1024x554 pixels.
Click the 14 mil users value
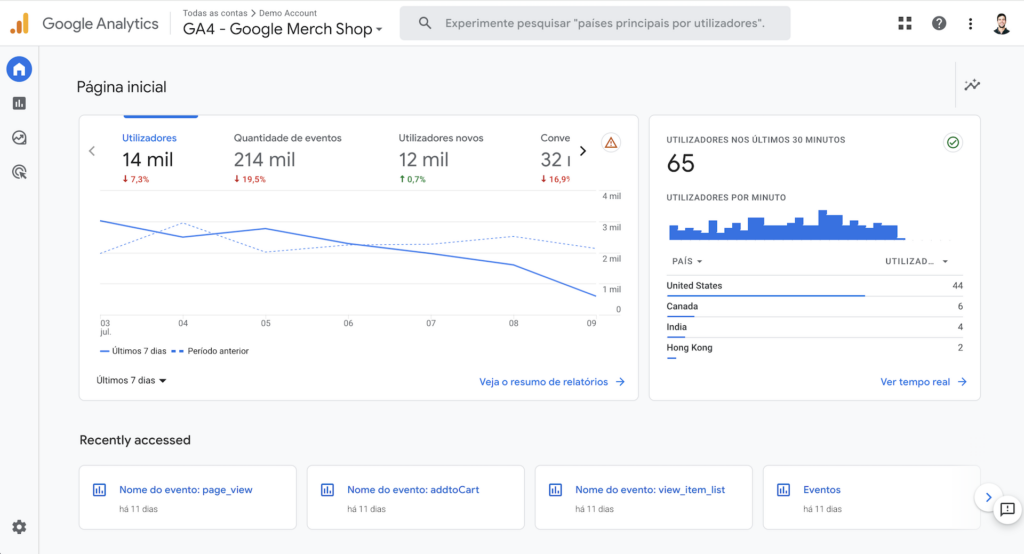[x=148, y=159]
